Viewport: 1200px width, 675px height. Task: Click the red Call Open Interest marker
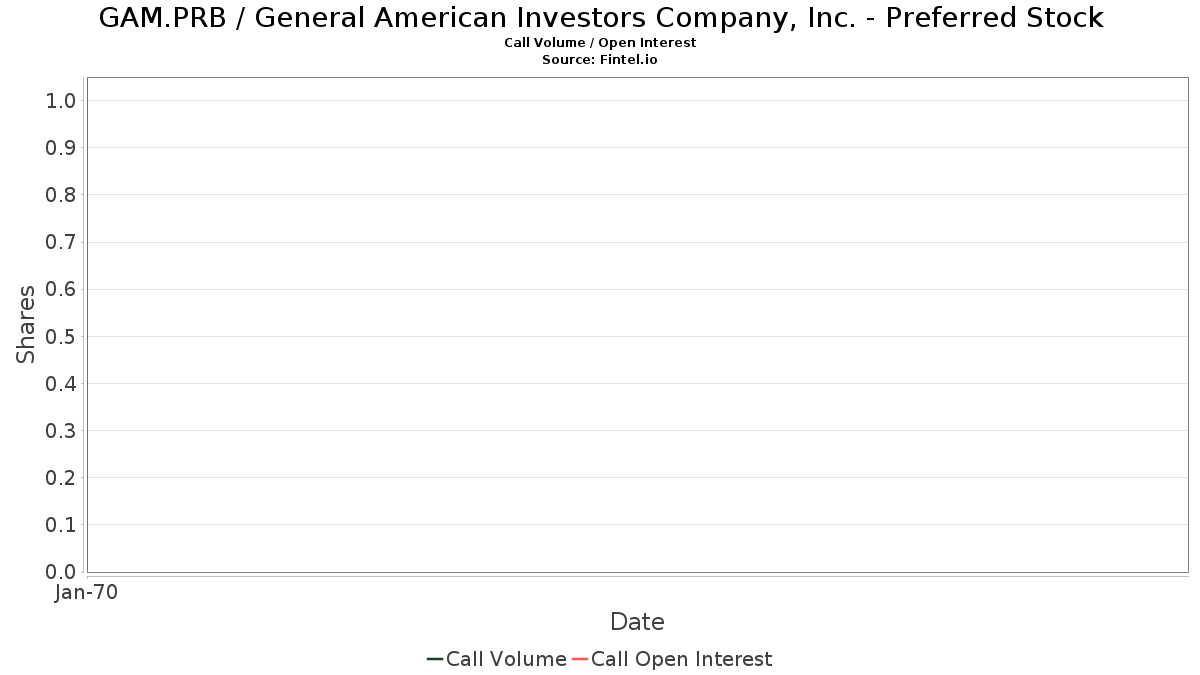coord(580,659)
